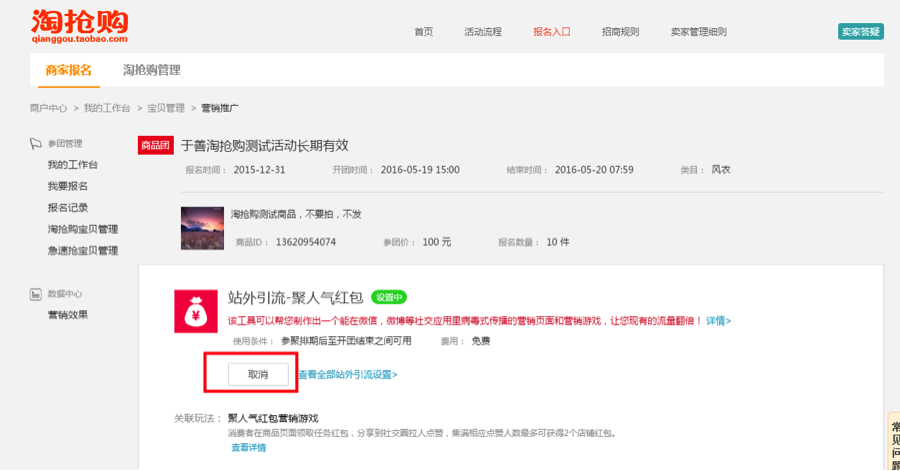Go to 商户中心 breadcrumb
The image size is (900, 471).
[x=48, y=108]
